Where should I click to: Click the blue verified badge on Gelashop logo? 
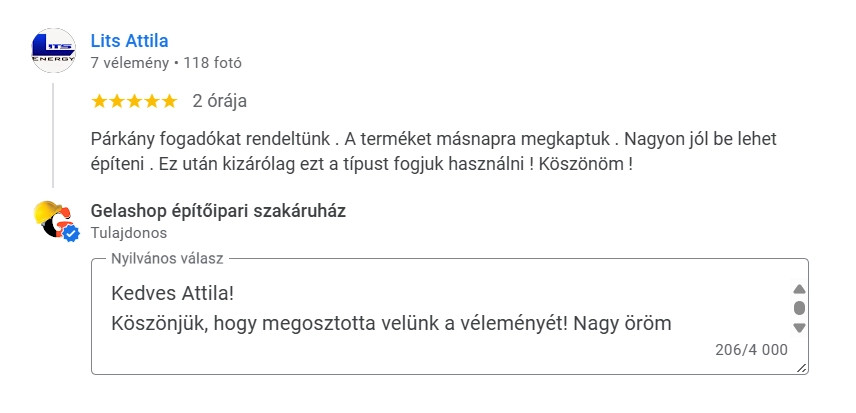click(71, 234)
